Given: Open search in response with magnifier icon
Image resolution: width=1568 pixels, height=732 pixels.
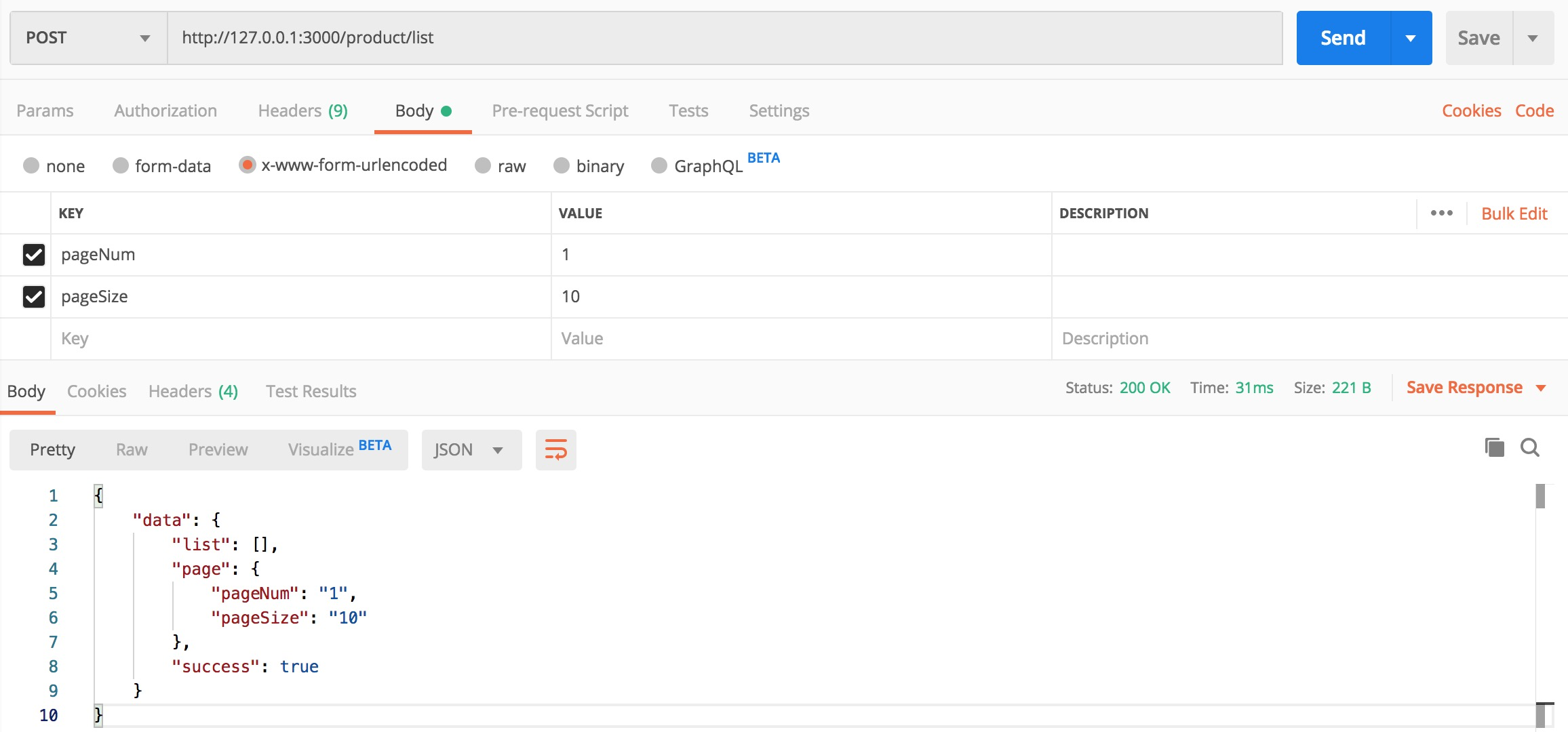Looking at the screenshot, I should point(1530,447).
